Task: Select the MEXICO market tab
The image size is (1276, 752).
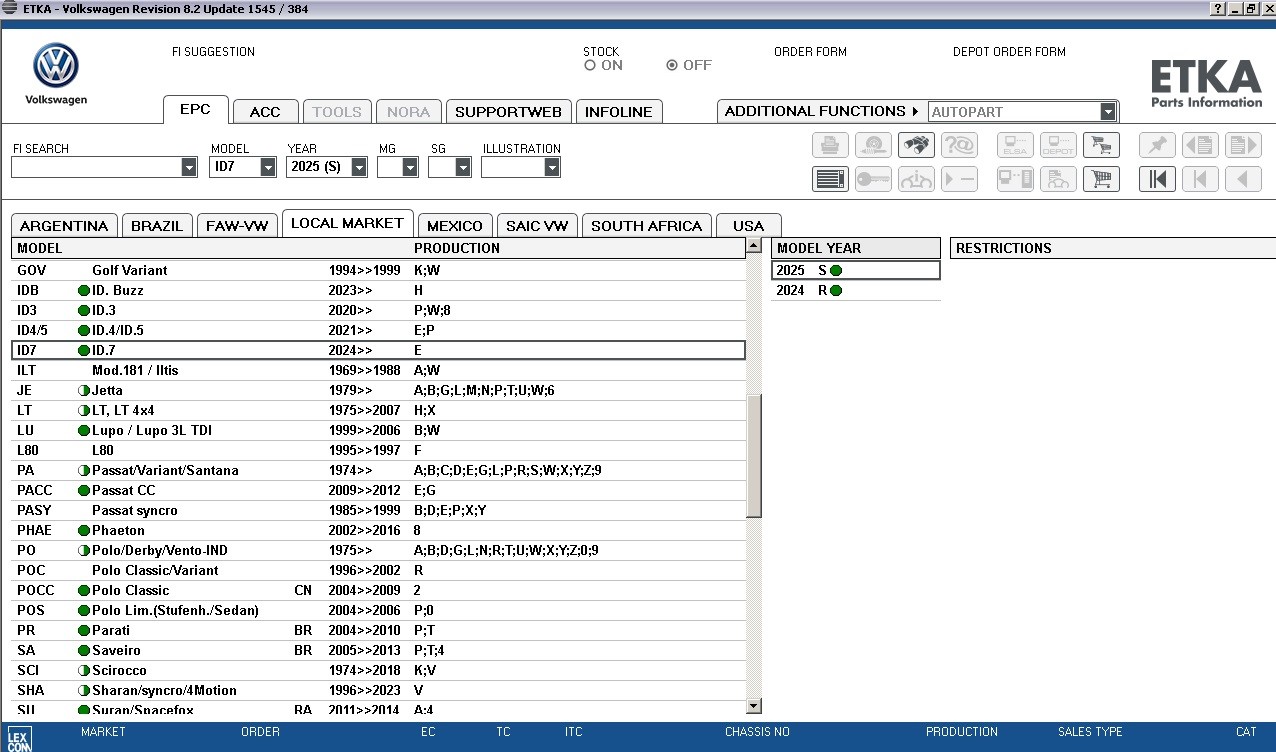Action: click(455, 226)
